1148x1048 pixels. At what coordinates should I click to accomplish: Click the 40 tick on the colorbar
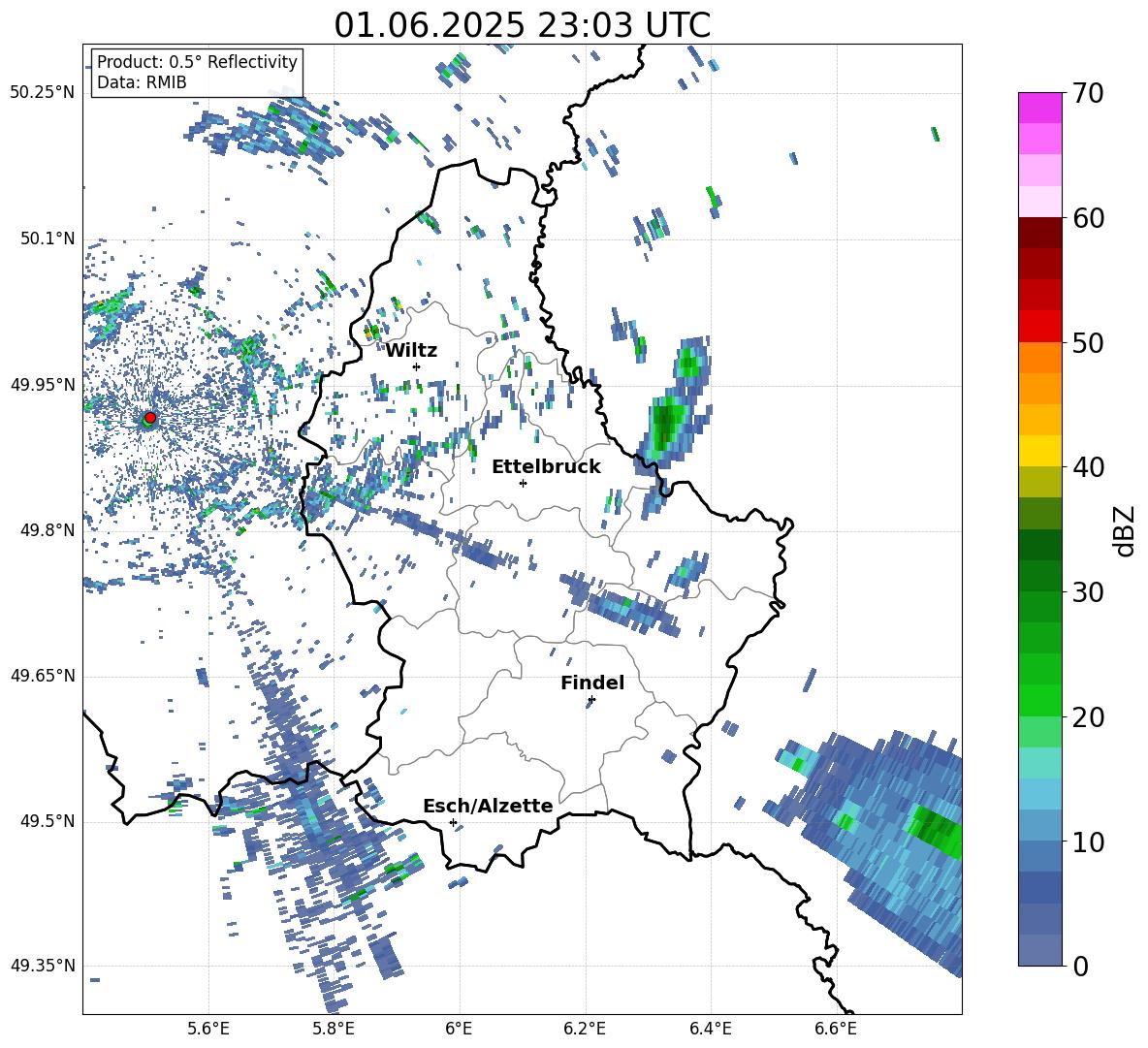click(1088, 467)
